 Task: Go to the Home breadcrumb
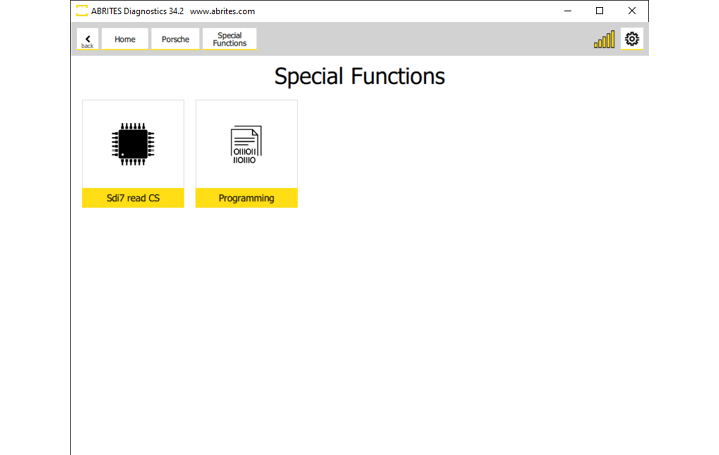pyautogui.click(x=125, y=39)
